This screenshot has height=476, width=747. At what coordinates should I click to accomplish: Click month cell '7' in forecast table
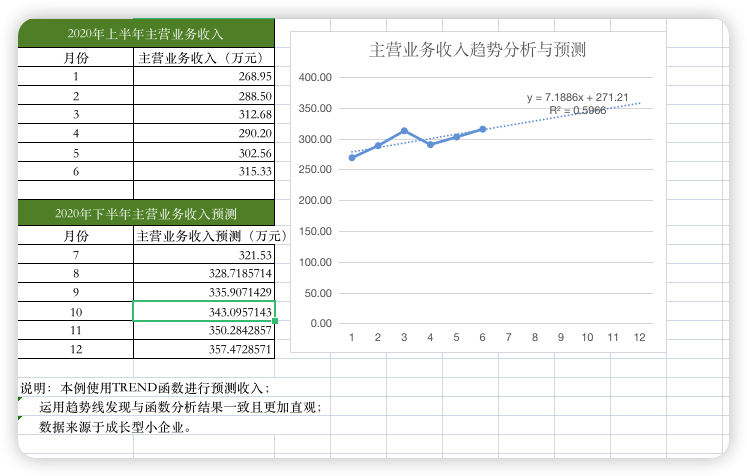pyautogui.click(x=76, y=254)
